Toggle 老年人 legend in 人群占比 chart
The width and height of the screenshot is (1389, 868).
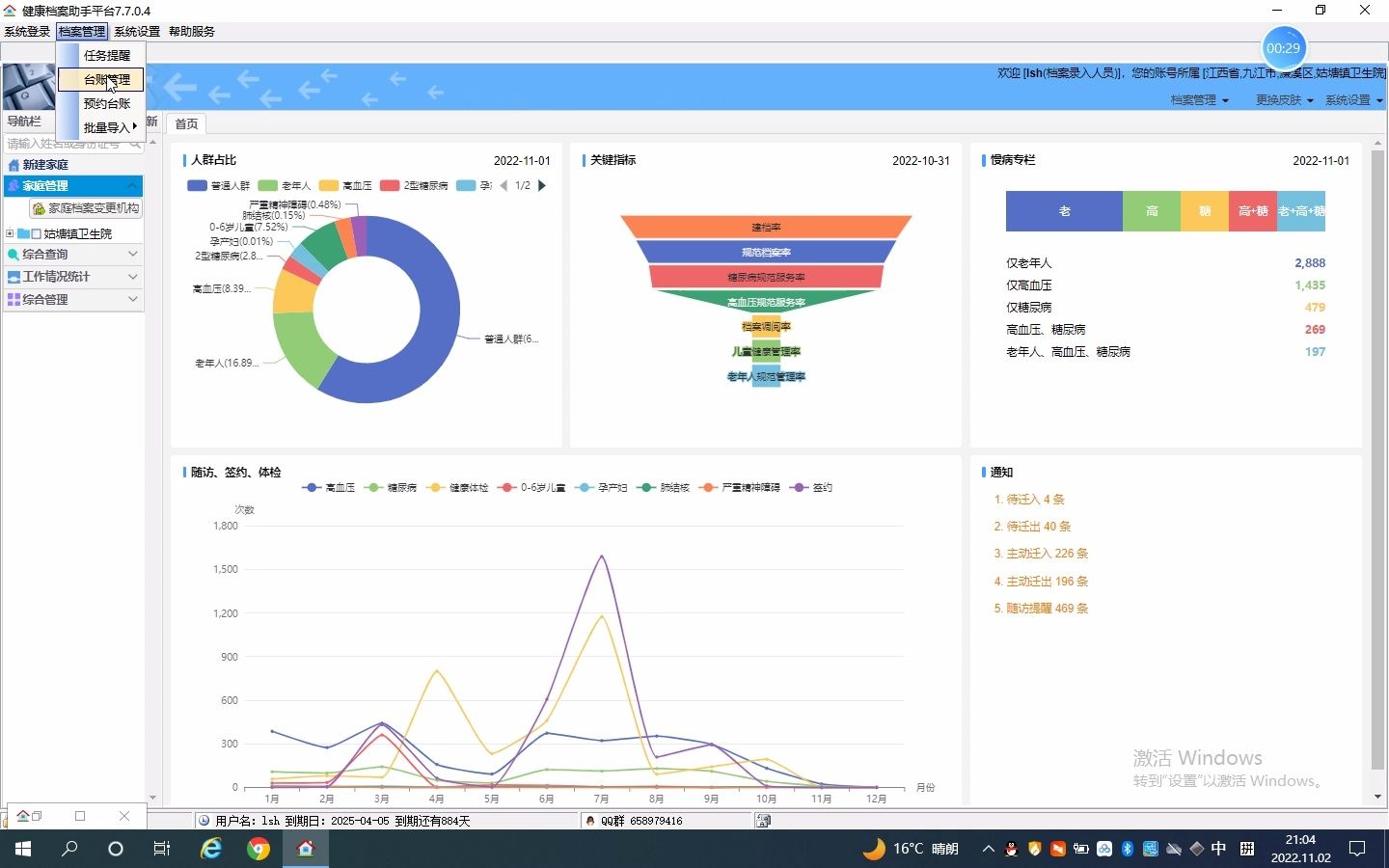(x=285, y=185)
